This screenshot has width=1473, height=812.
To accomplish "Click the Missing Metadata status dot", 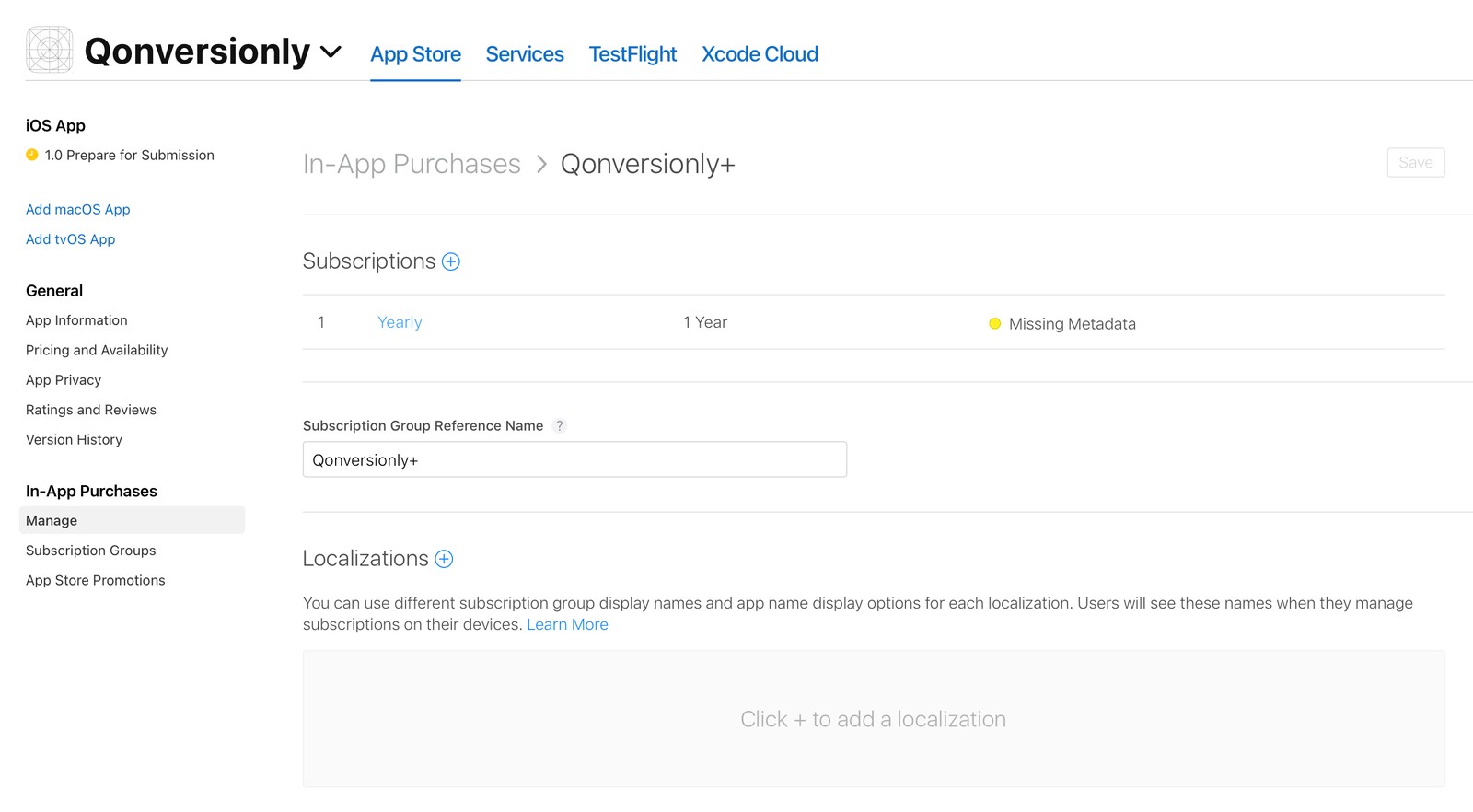I will click(994, 323).
